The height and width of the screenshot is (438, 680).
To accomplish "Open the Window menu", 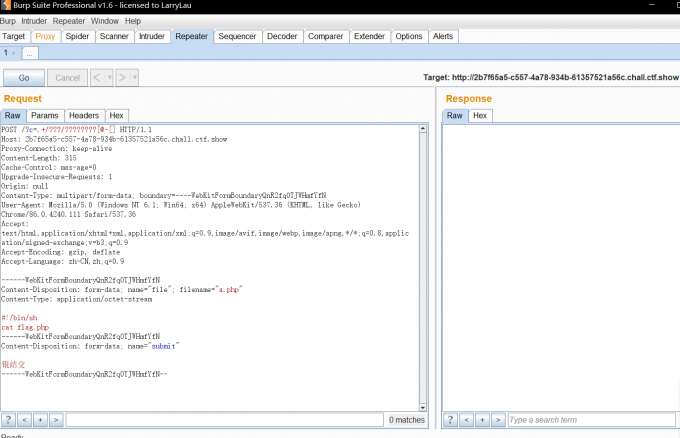I will [x=105, y=21].
